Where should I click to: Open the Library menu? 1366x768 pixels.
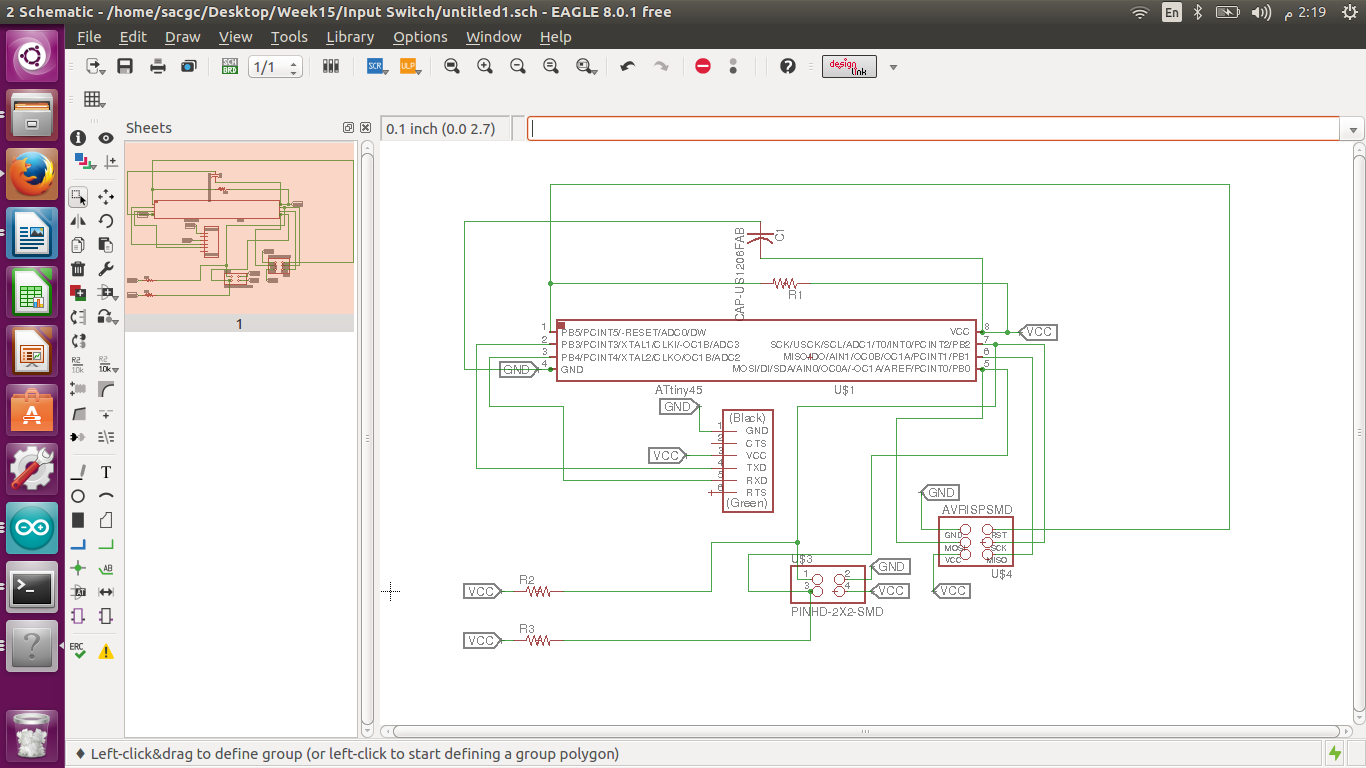(x=349, y=37)
